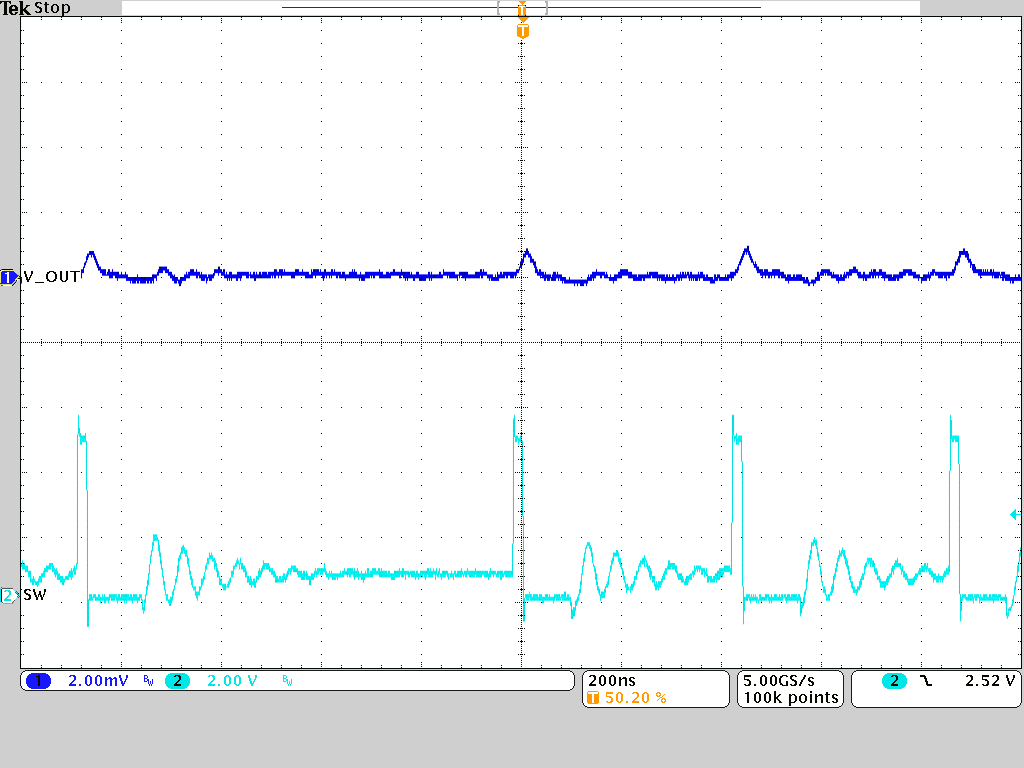Click the bandwidth limit icon next to 2.00mV
The image size is (1024, 768).
[146, 680]
